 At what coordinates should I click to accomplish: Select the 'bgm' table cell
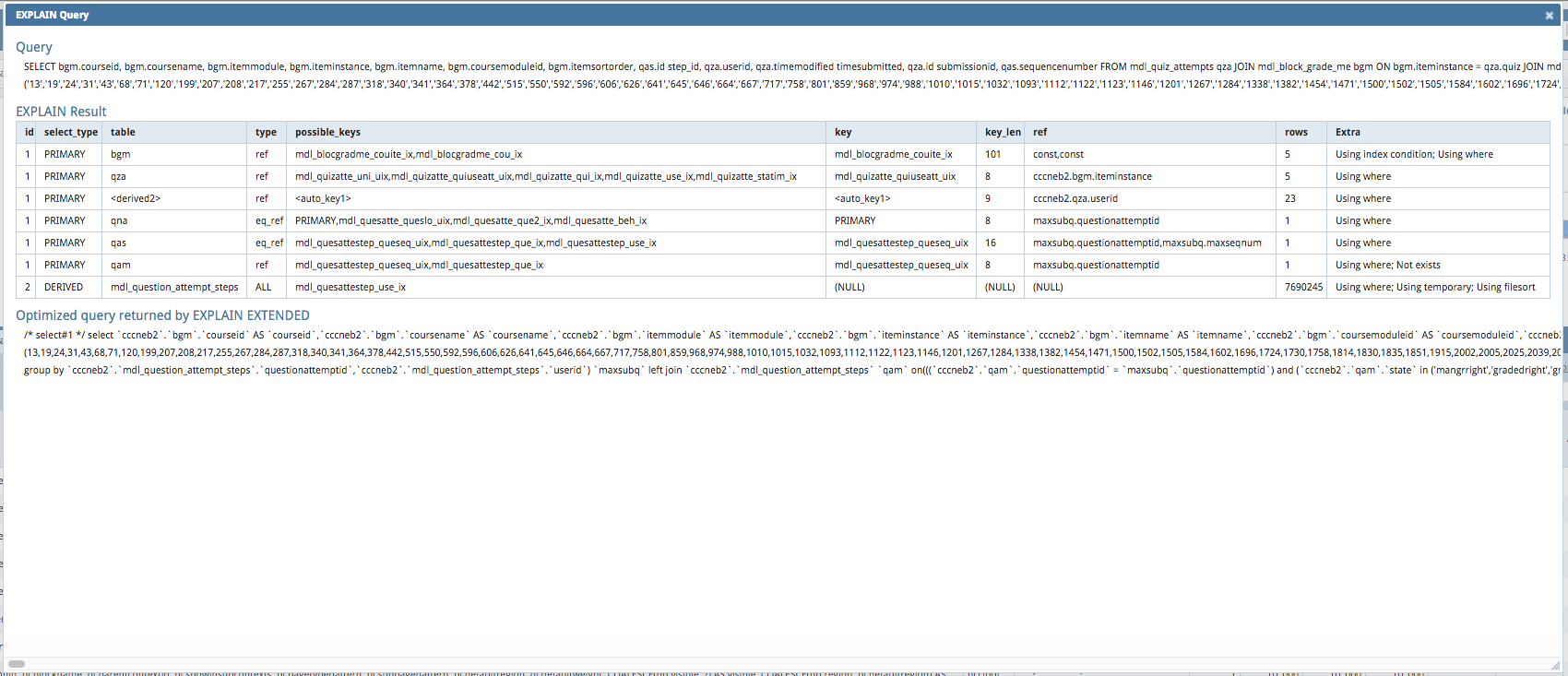pyautogui.click(x=174, y=154)
